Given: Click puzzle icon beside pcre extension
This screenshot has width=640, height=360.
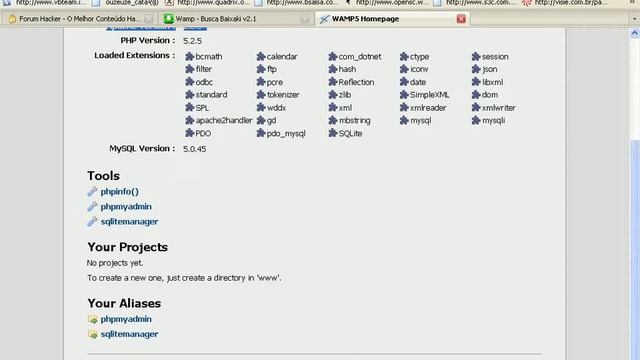Looking at the screenshot, I should click(x=261, y=82).
